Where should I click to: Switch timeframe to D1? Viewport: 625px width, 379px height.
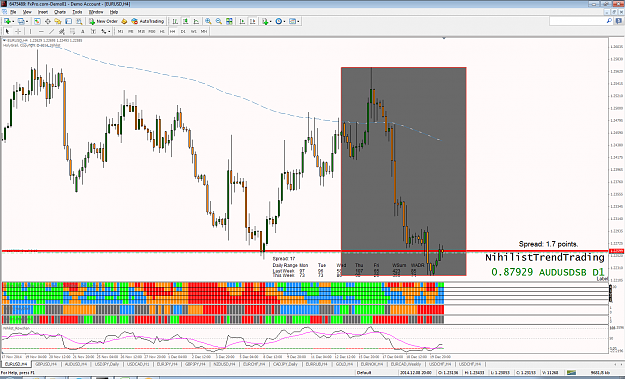point(183,31)
